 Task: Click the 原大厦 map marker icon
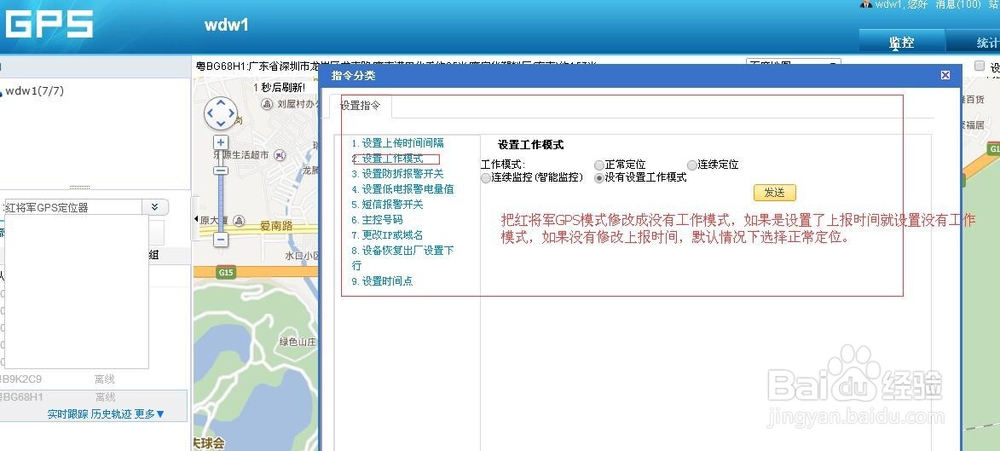coord(239,221)
